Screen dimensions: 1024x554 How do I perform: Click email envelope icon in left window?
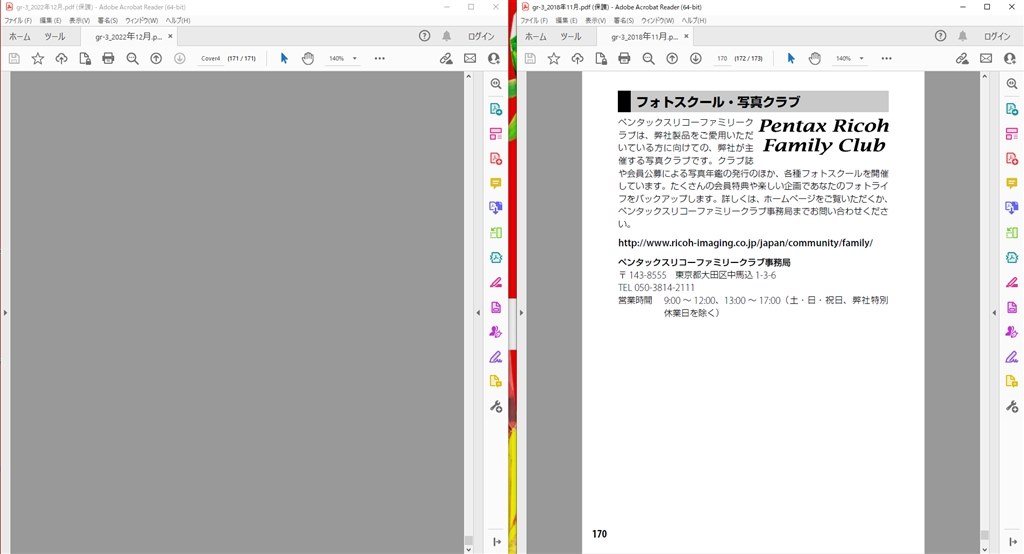pos(470,59)
